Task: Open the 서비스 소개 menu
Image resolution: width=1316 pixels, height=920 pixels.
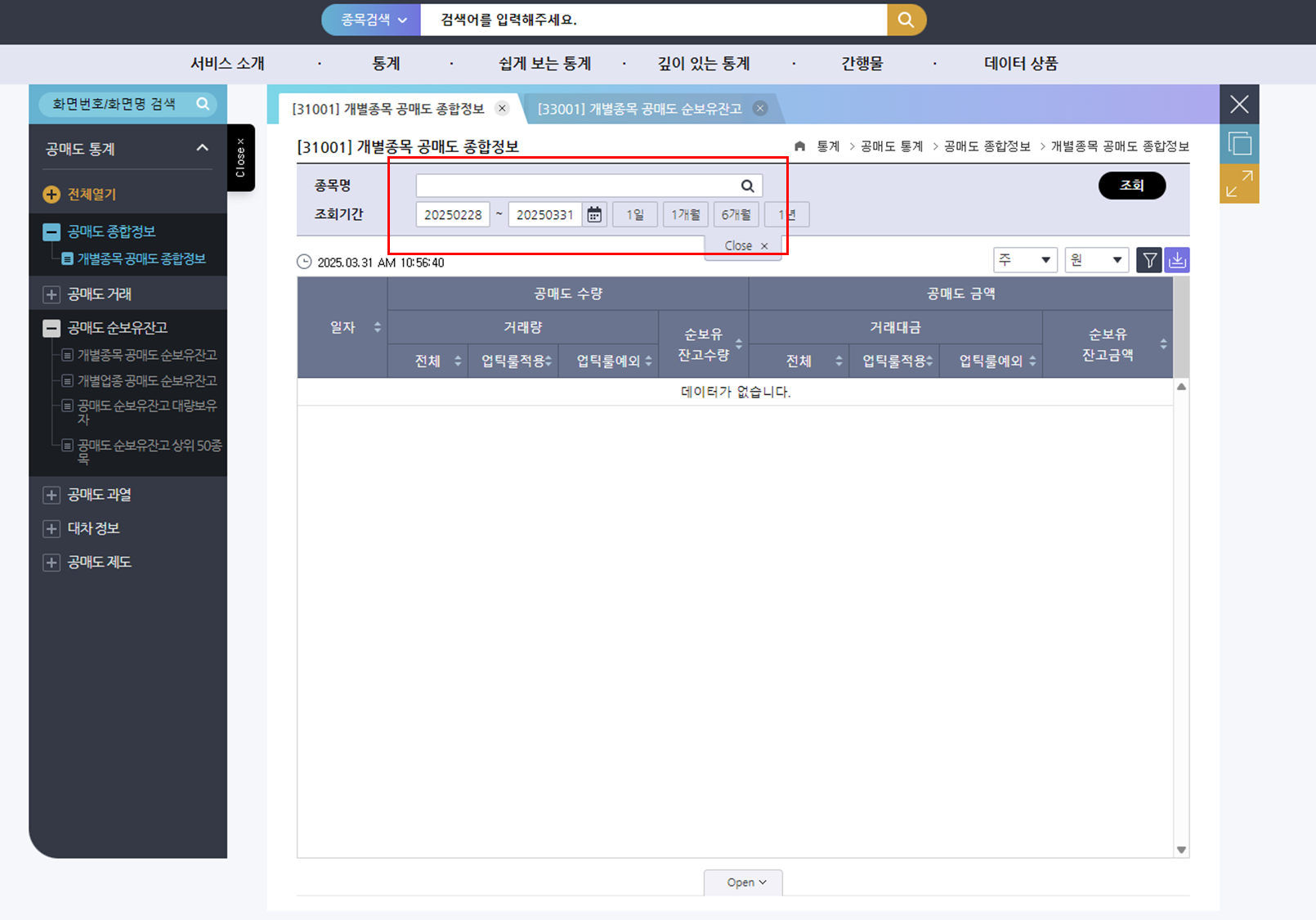Action: click(227, 63)
